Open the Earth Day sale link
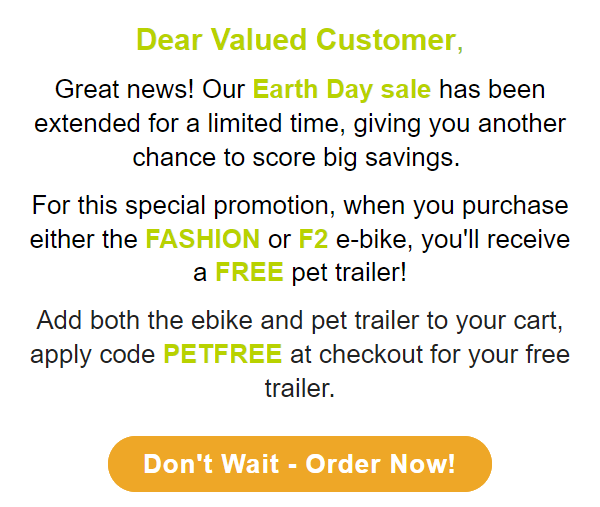 pyautogui.click(x=342, y=90)
